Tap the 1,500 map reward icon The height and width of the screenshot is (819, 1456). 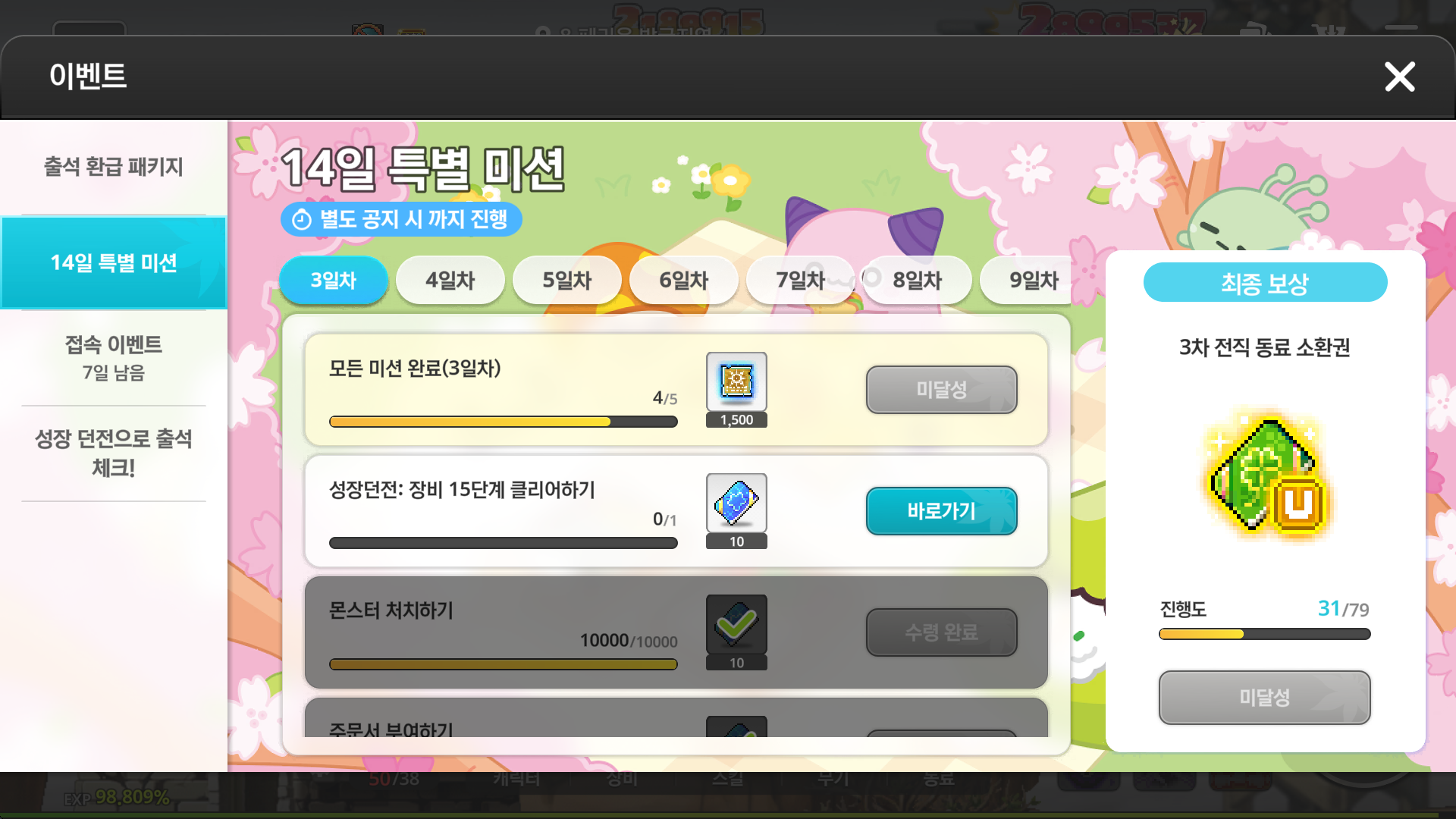736,381
